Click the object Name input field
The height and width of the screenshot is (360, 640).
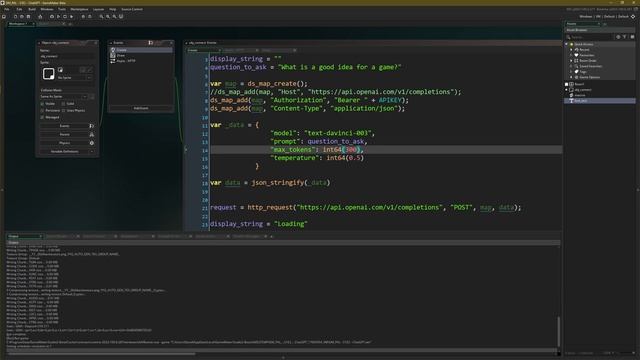[67, 56]
